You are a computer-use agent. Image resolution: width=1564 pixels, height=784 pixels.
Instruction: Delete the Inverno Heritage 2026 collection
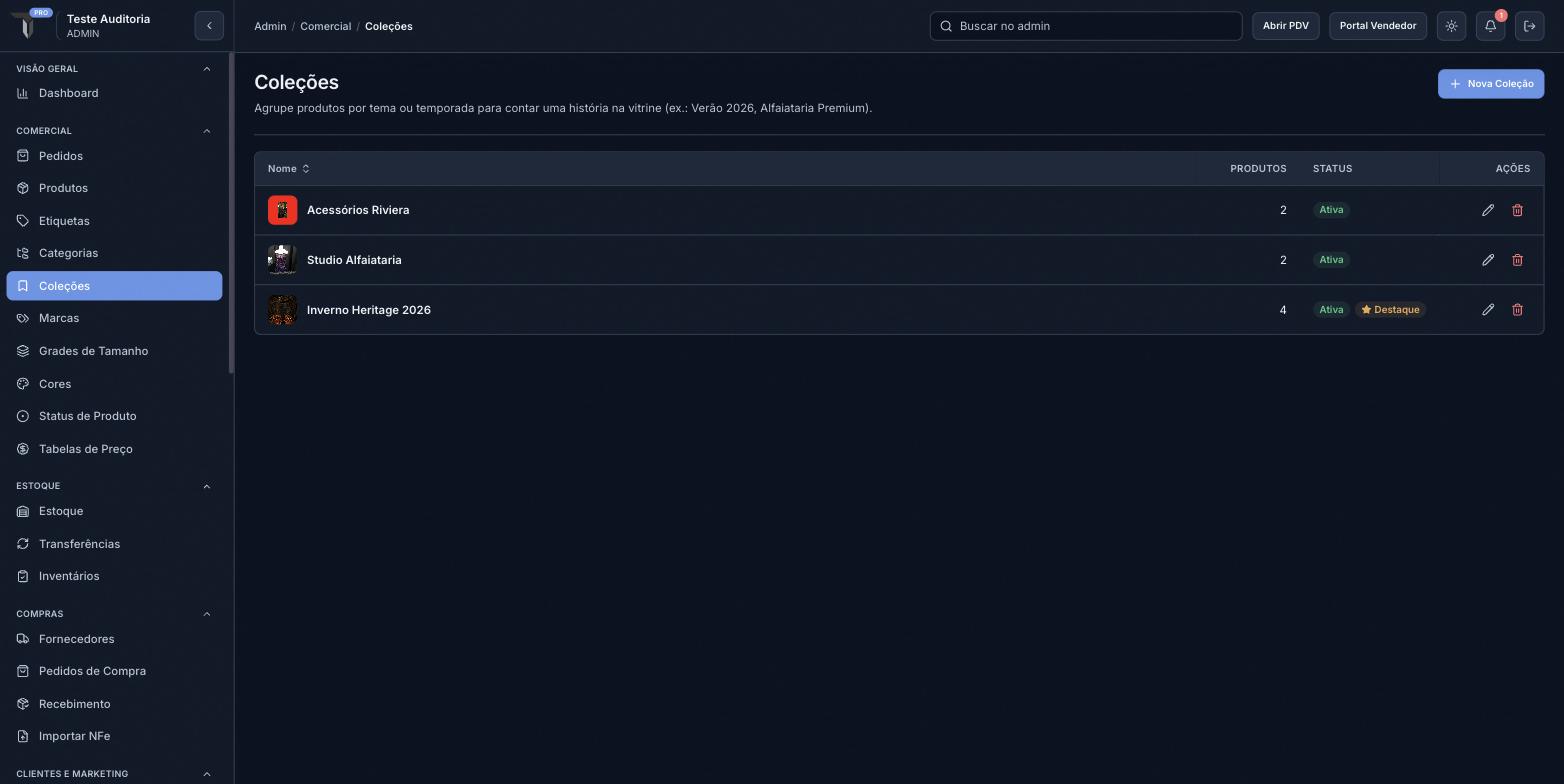[x=1517, y=310]
